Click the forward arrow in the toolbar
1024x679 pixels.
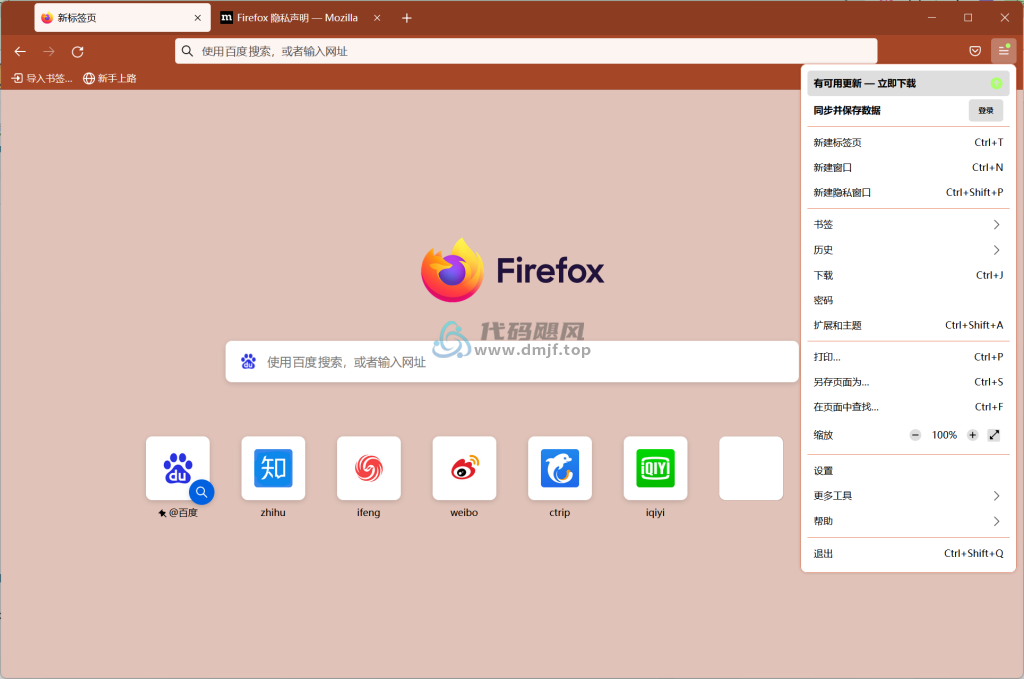(x=49, y=52)
